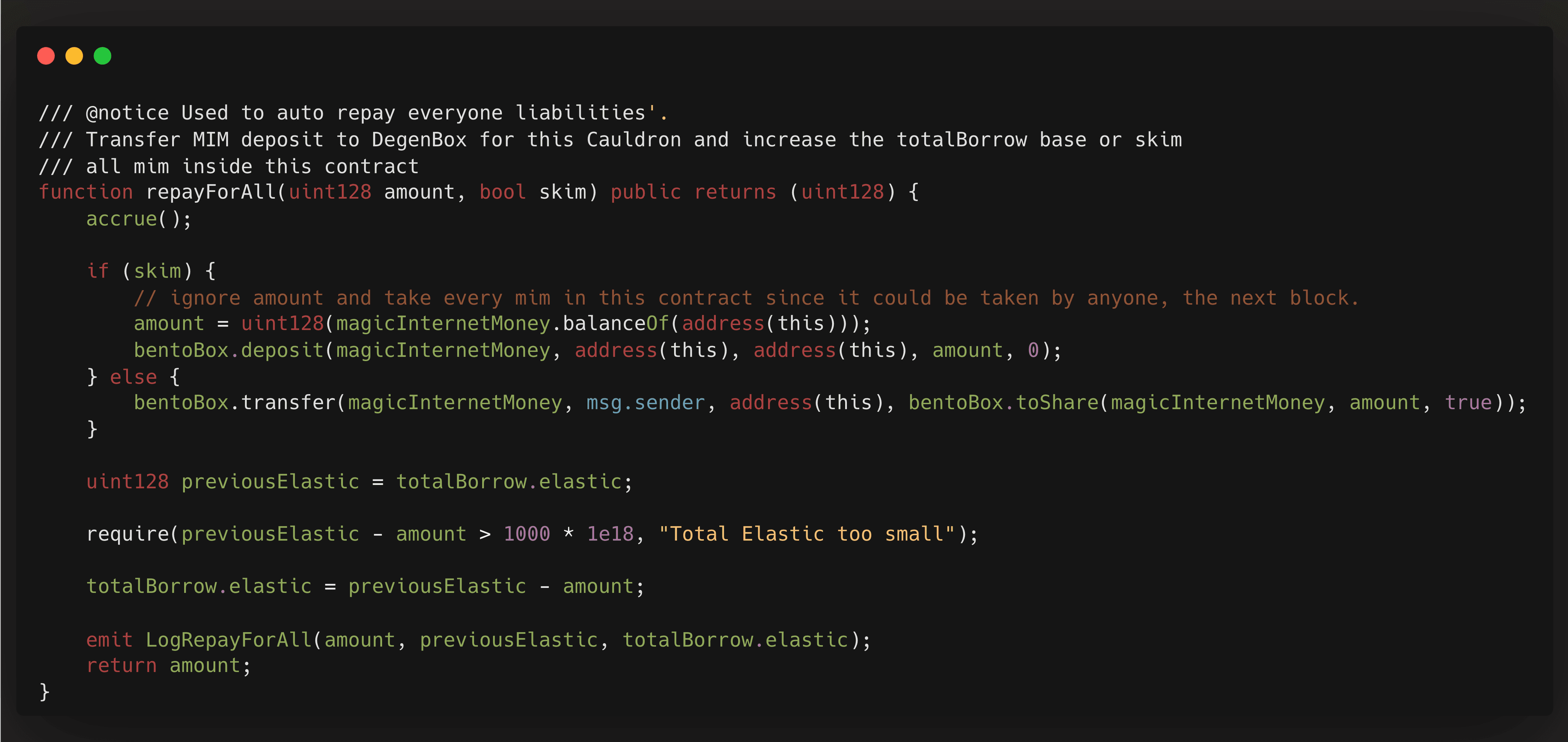
Task: Click the "Total Elastic too small" string
Action: click(x=806, y=534)
